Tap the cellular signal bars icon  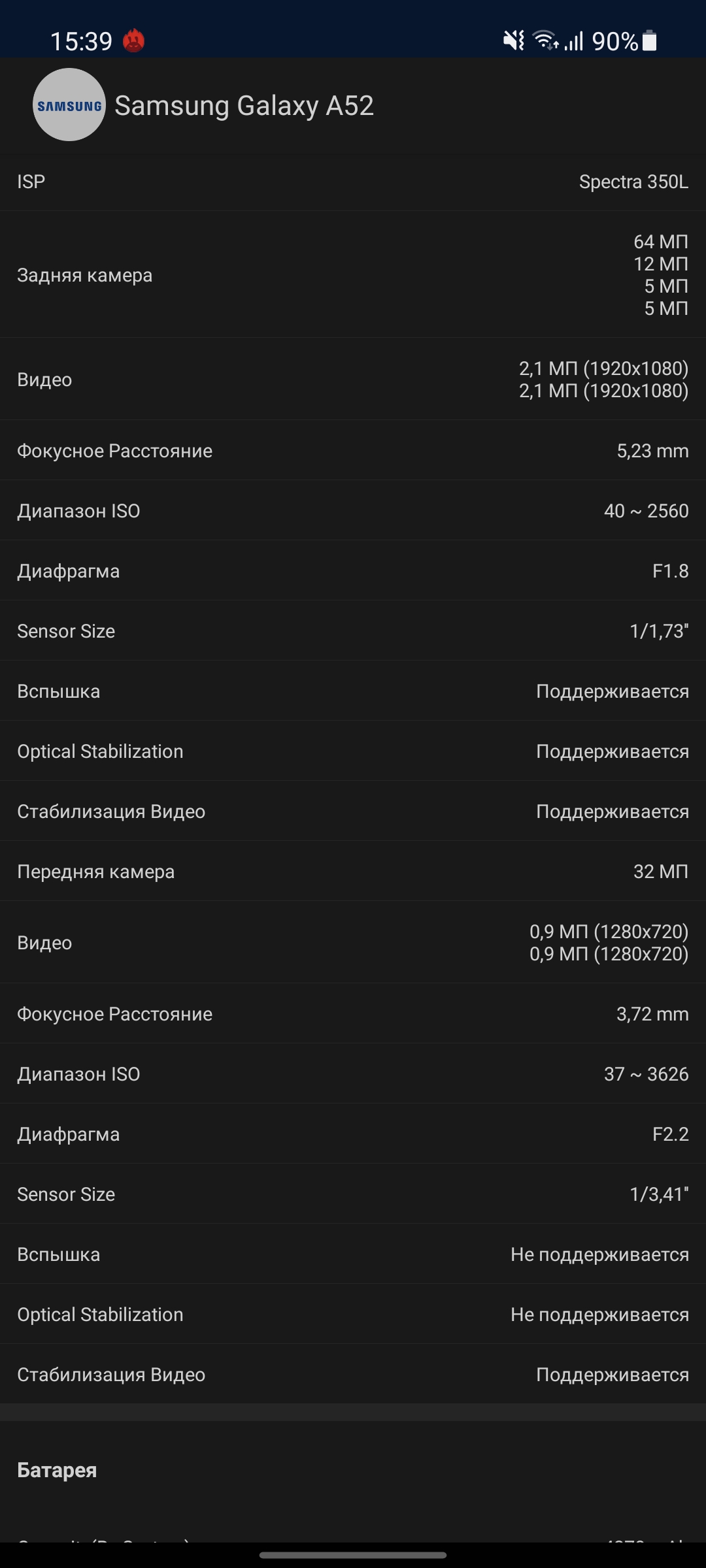pyautogui.click(x=573, y=42)
